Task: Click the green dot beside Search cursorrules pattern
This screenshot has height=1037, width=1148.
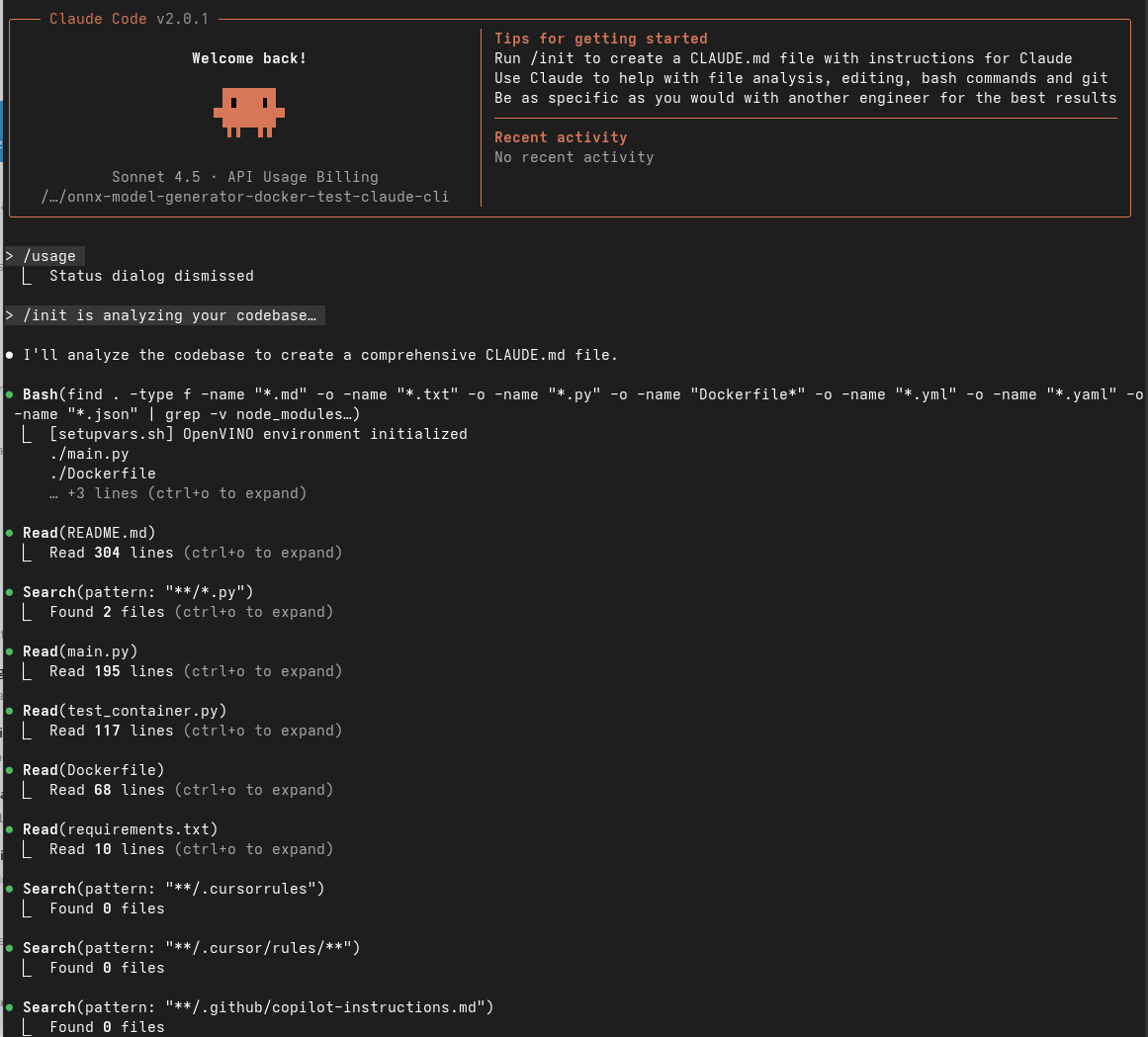Action: (x=10, y=889)
